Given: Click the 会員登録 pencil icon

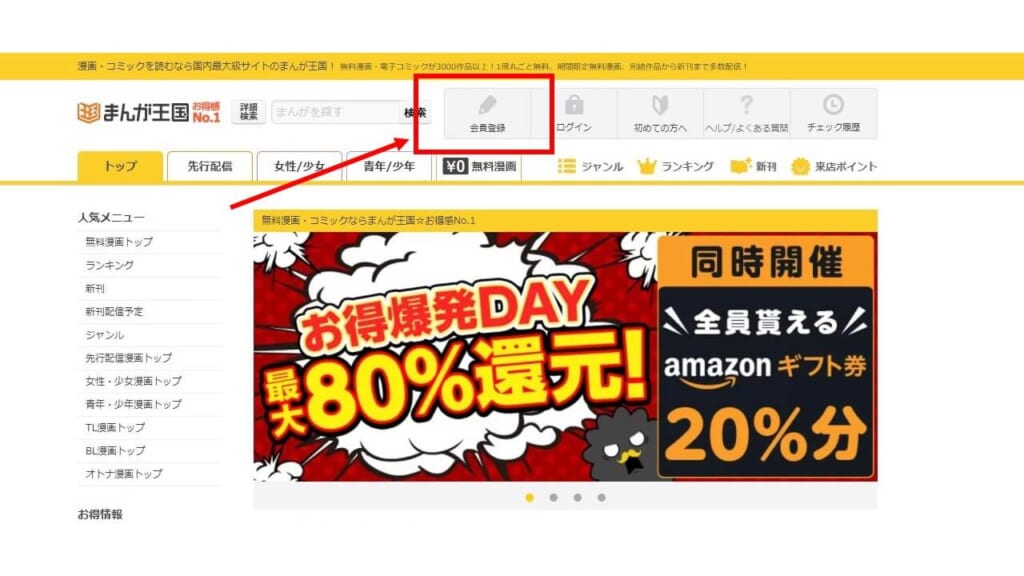Looking at the screenshot, I should pyautogui.click(x=487, y=105).
